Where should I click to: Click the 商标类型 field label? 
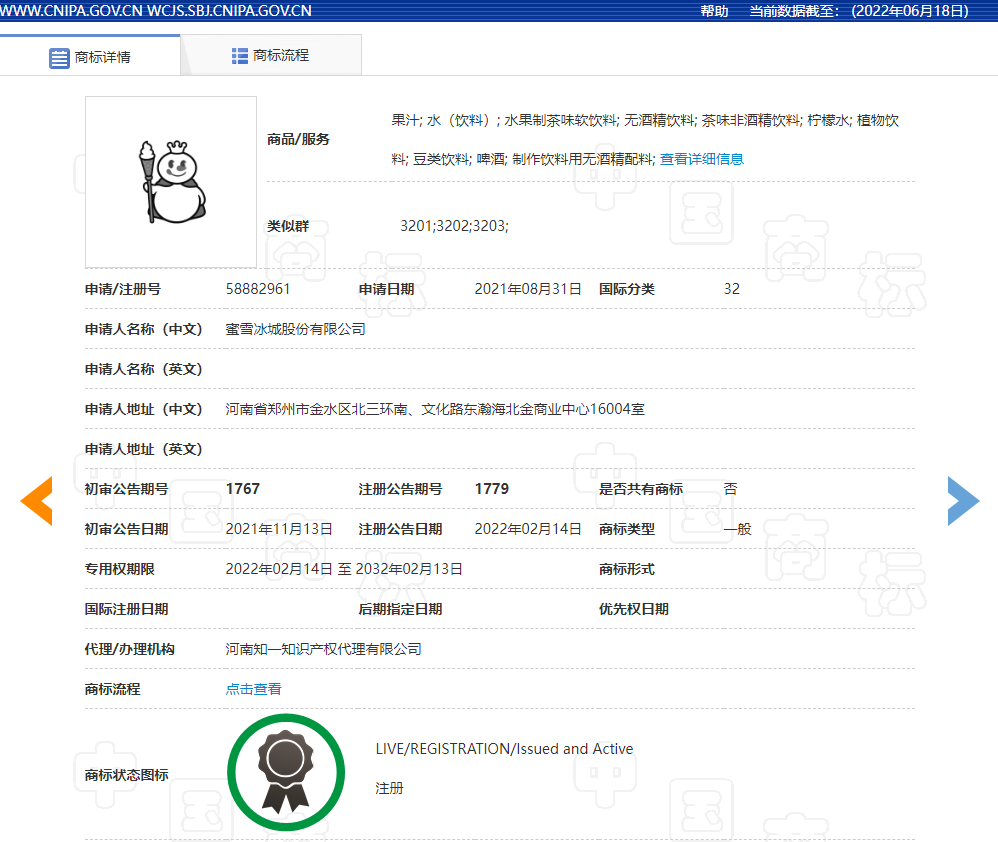pos(627,529)
